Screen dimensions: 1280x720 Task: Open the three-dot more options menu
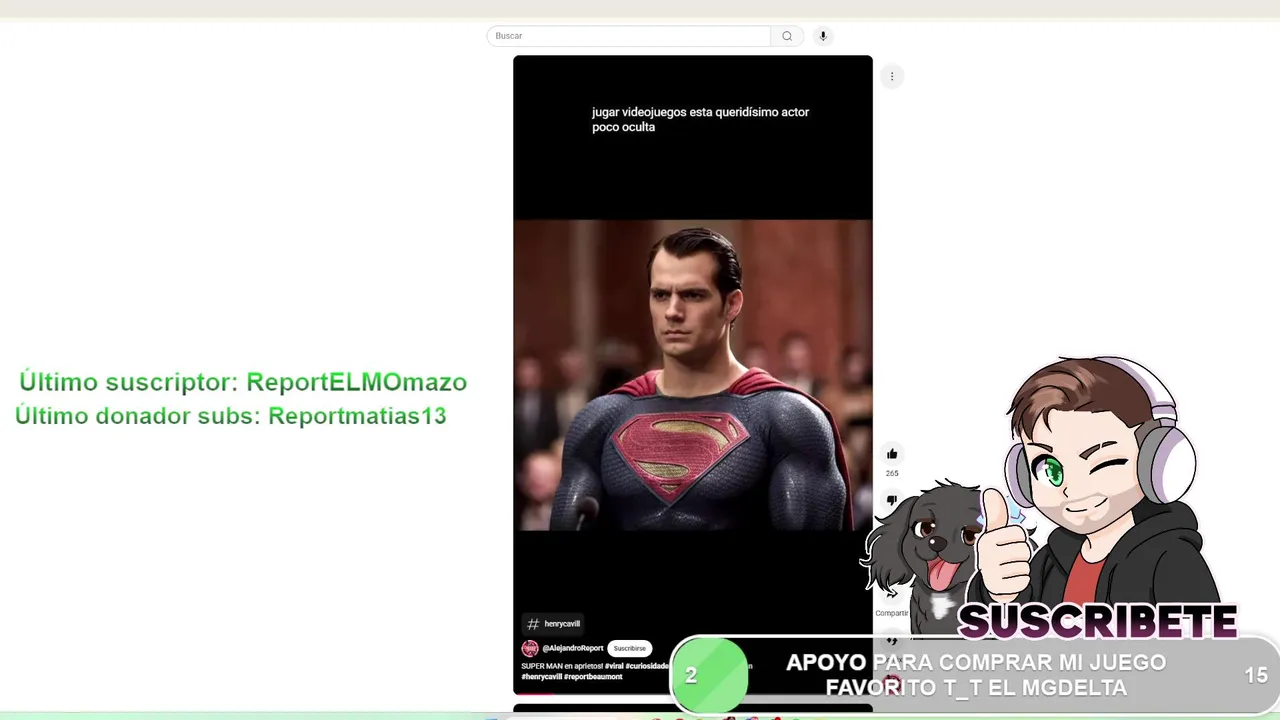892,76
